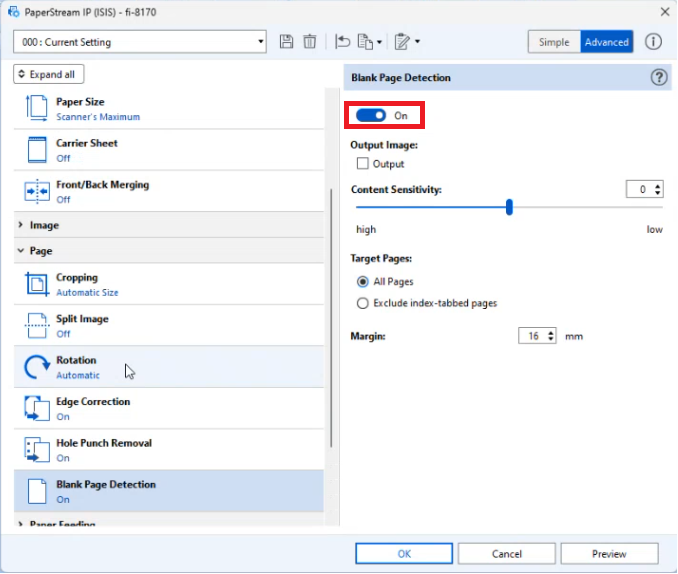678x574 pixels.
Task: Click the Preview button
Action: [609, 554]
